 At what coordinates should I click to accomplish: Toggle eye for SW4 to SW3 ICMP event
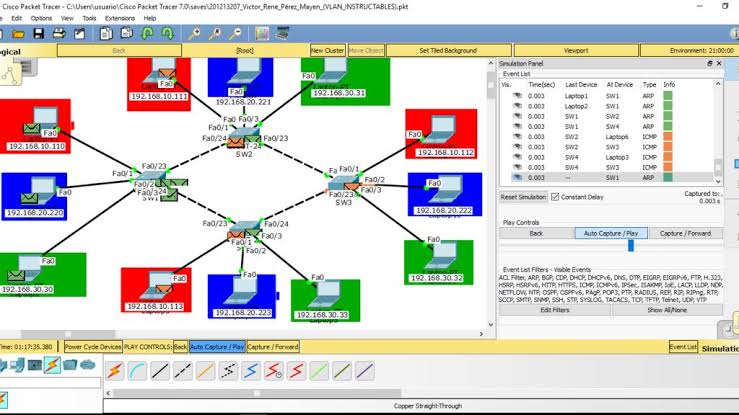(517, 167)
